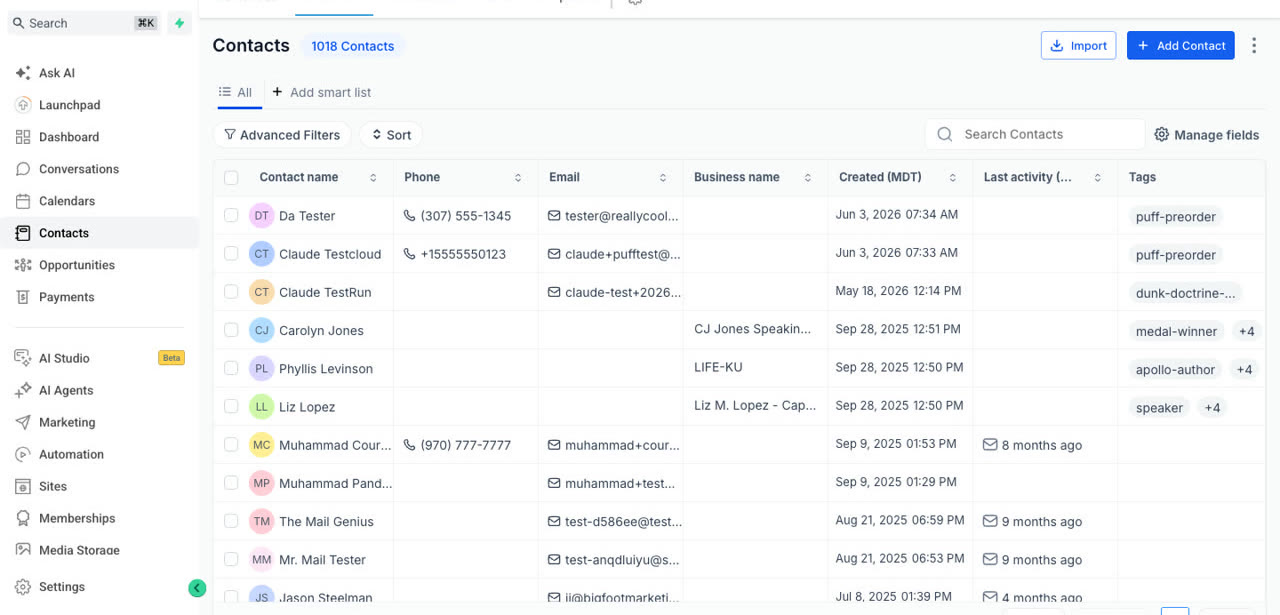Open Liz Lopez contact link
Screen dimensions: 1280x615
point(307,407)
